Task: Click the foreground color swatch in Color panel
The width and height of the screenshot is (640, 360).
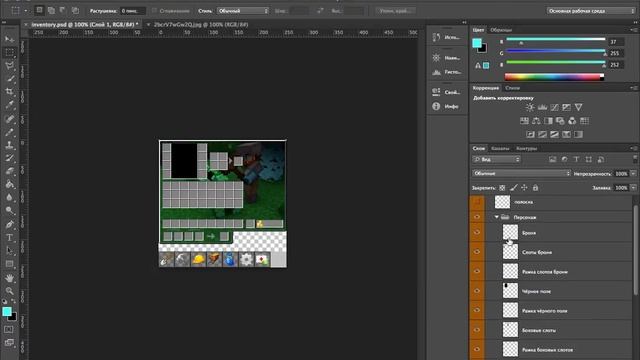Action: pyautogui.click(x=477, y=43)
